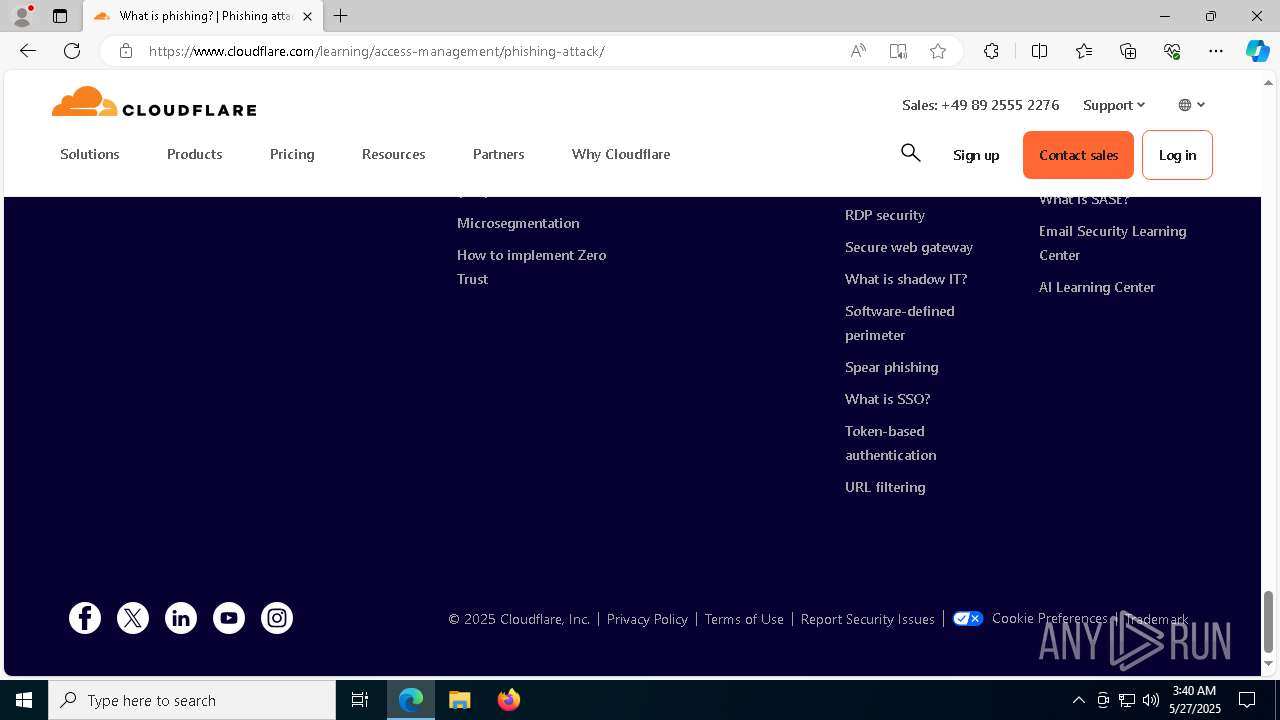Open Token-based authentication link
Screen dimensions: 1280x720
tap(891, 443)
